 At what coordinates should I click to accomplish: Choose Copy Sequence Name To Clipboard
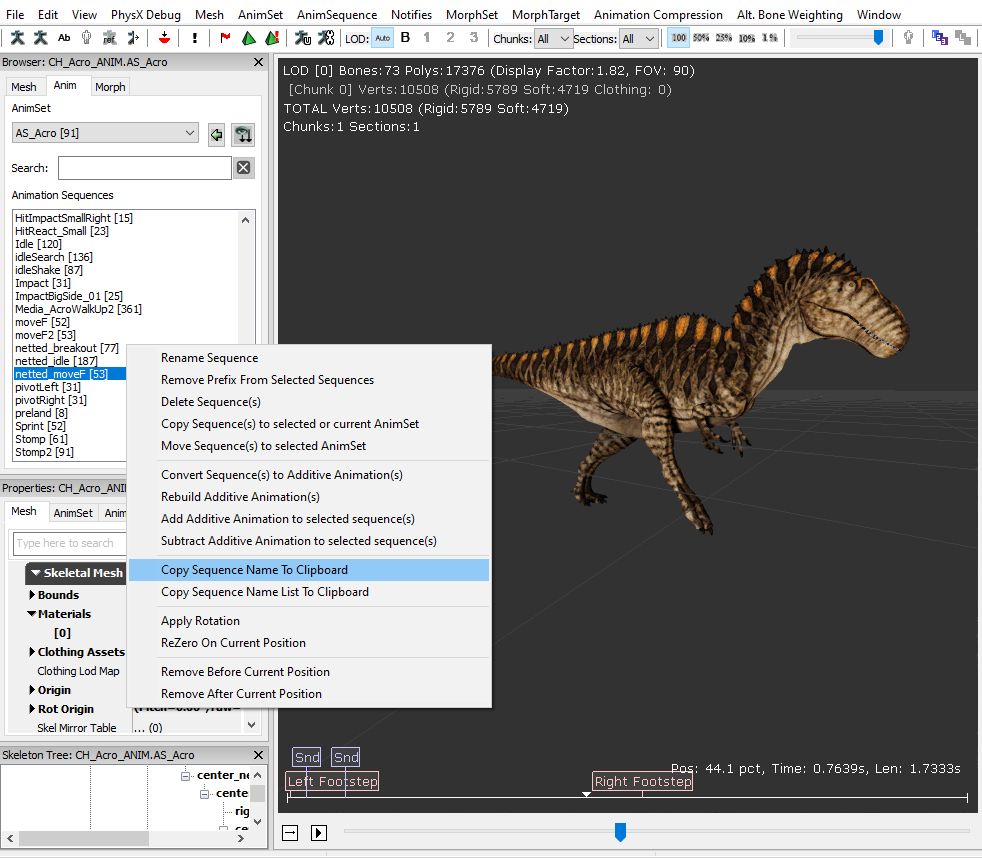[x=254, y=570]
